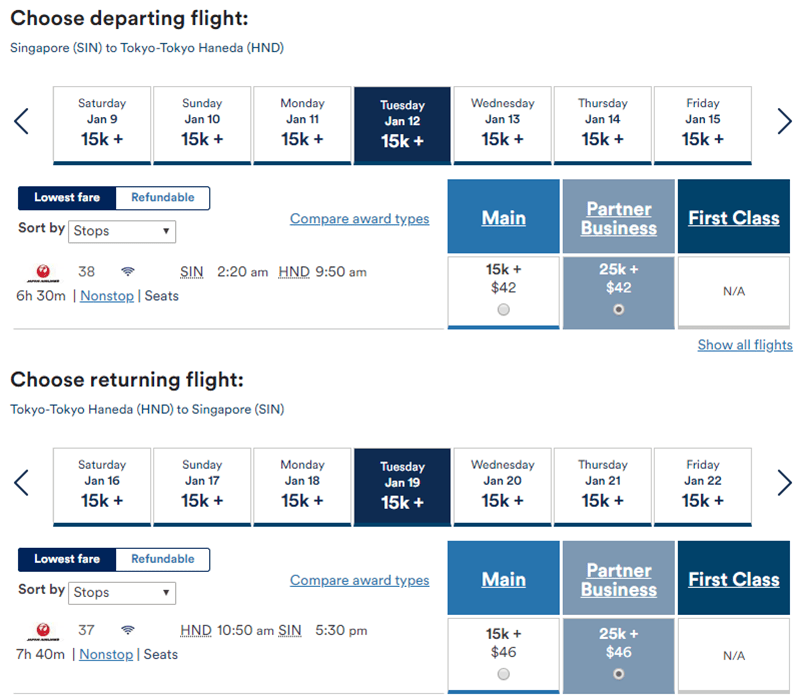Click departing First Class column header
This screenshot has width=808, height=700.
734,218
